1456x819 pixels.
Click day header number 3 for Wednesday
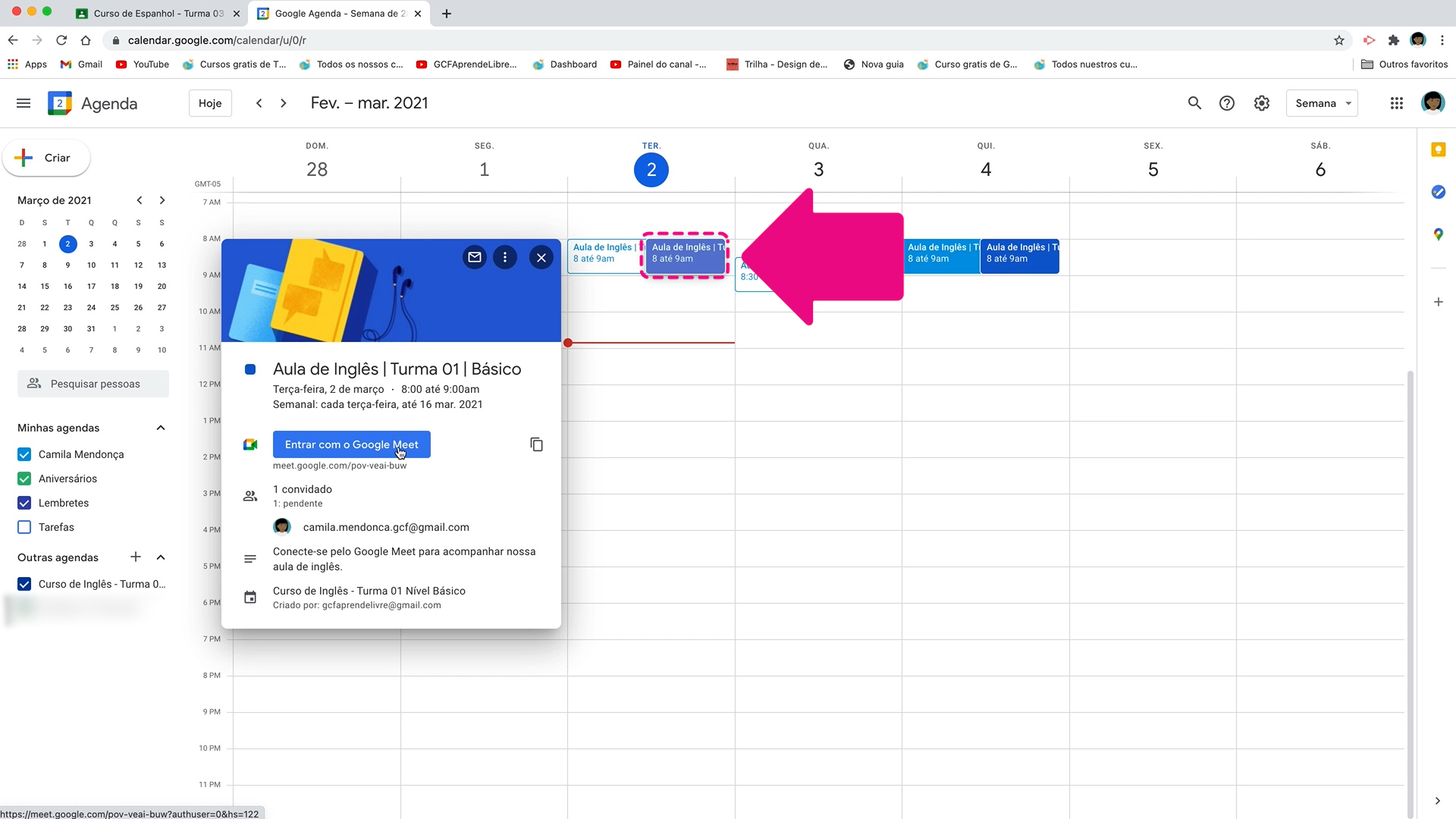tap(818, 169)
